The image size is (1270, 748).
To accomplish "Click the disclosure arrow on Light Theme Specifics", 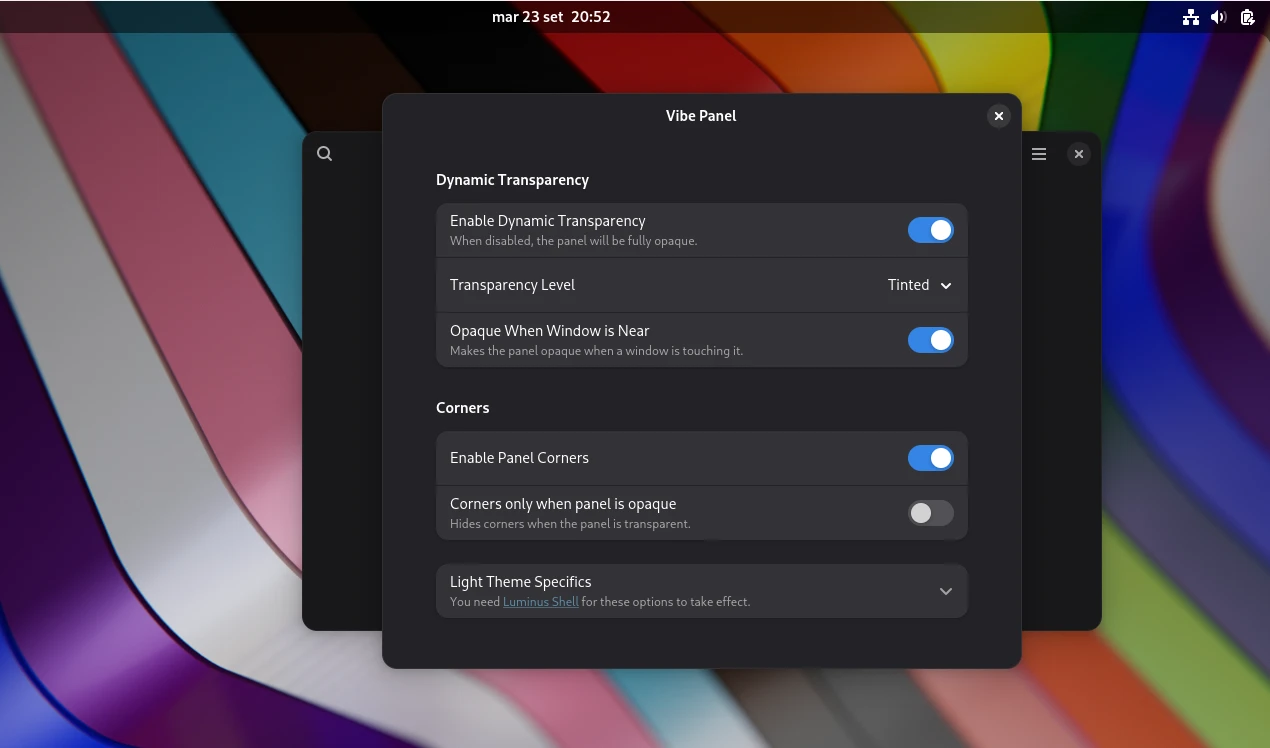I will (x=945, y=591).
